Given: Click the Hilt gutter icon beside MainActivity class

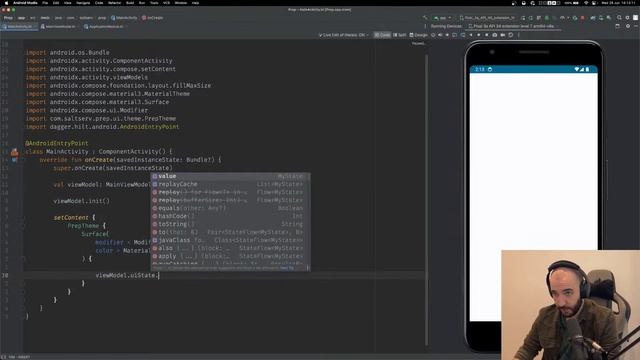Looking at the screenshot, I should point(14,152).
